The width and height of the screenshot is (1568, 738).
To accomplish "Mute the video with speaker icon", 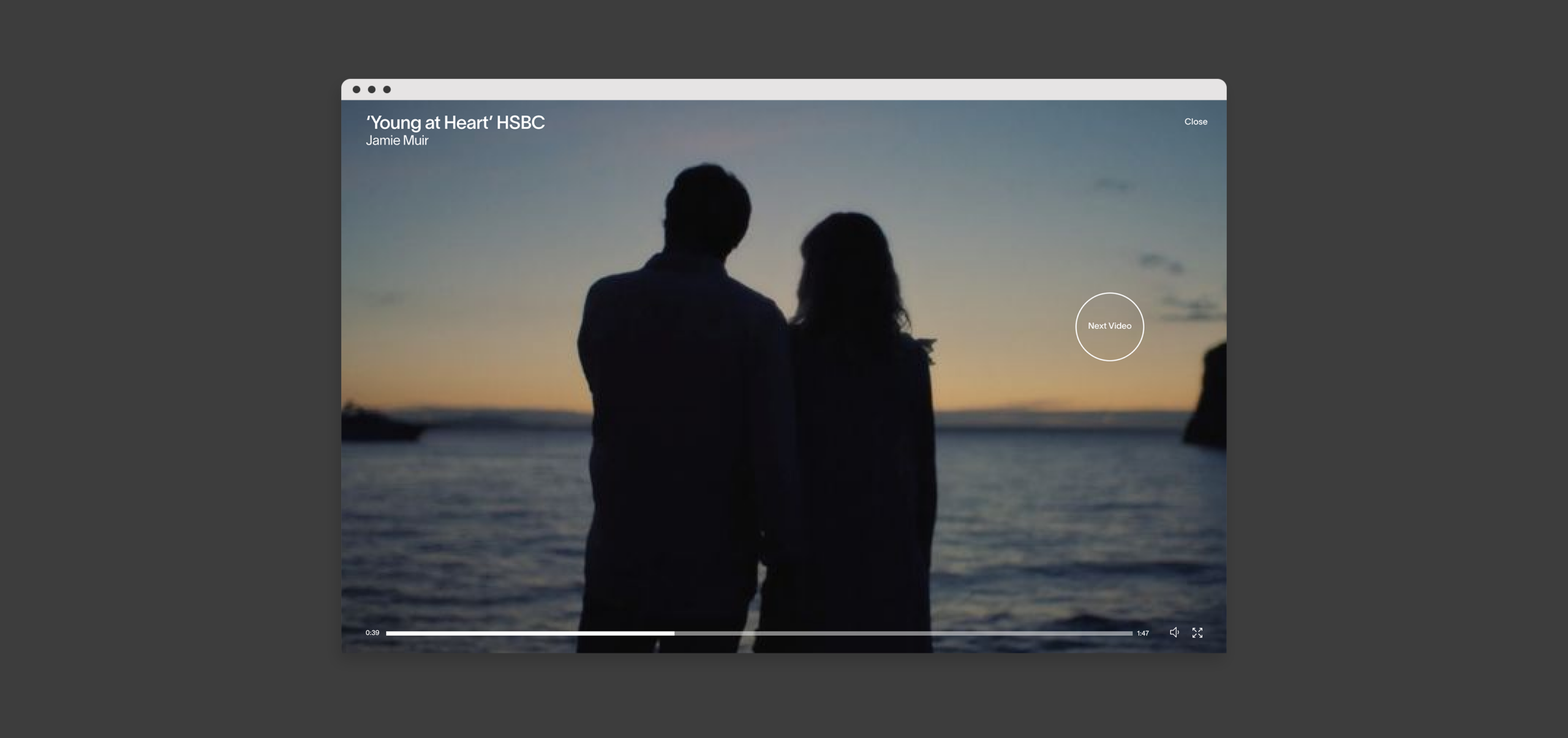I will (1174, 632).
